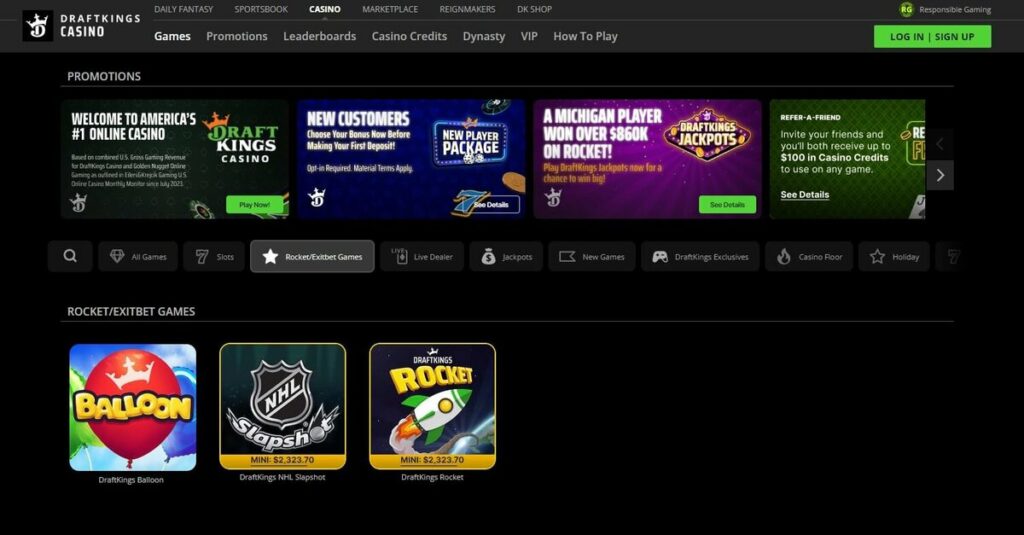
Task: Open the Responsible Gaming RG badge
Action: point(906,9)
